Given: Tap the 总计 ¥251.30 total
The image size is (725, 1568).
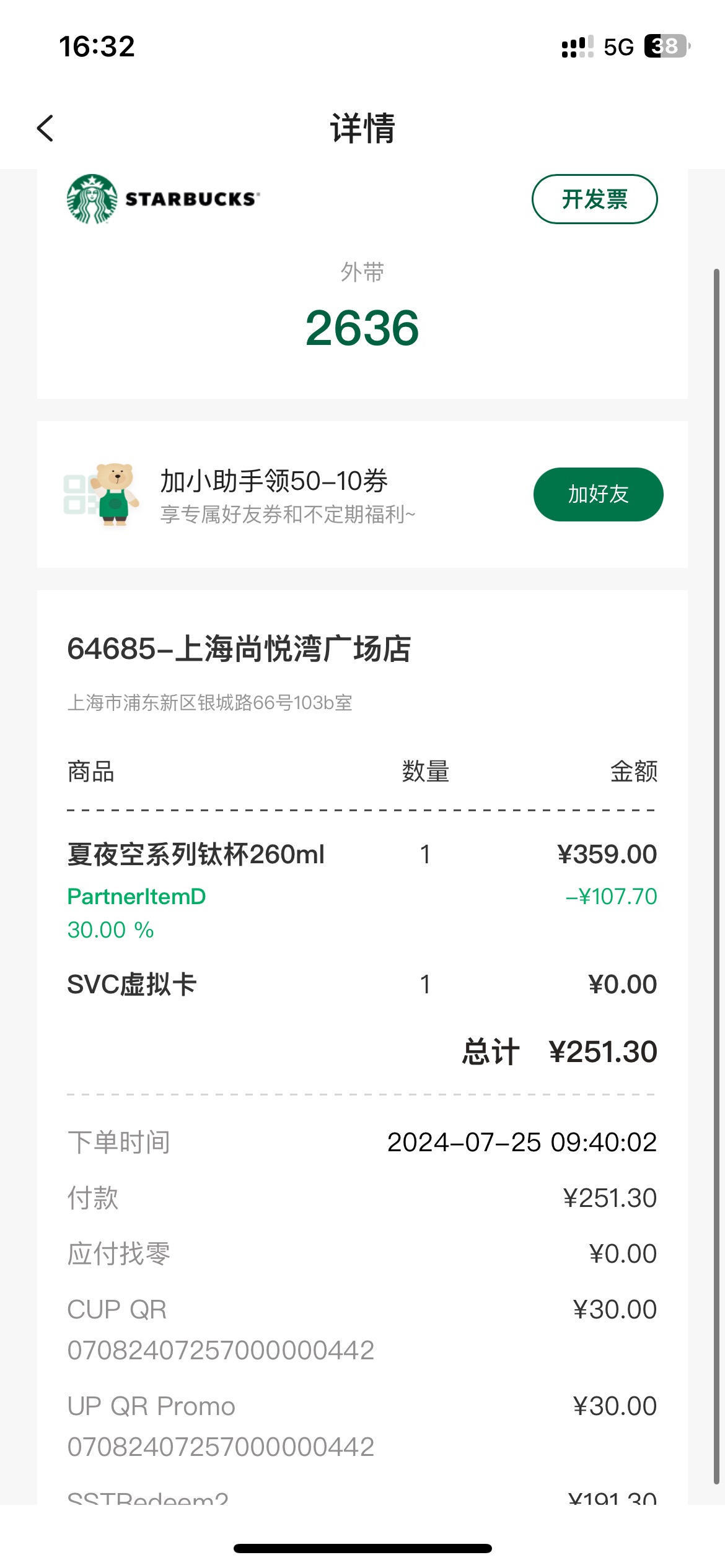Looking at the screenshot, I should [560, 1052].
